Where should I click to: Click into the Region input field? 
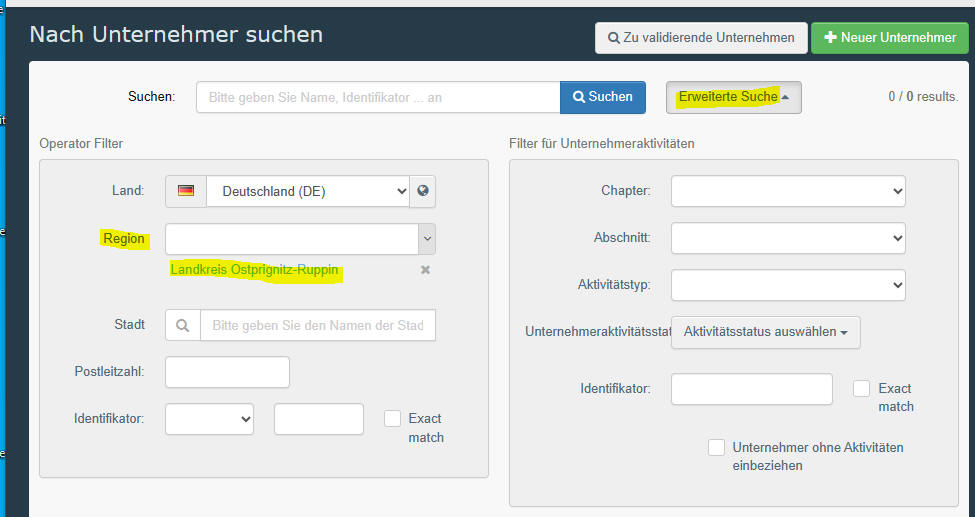pos(292,239)
